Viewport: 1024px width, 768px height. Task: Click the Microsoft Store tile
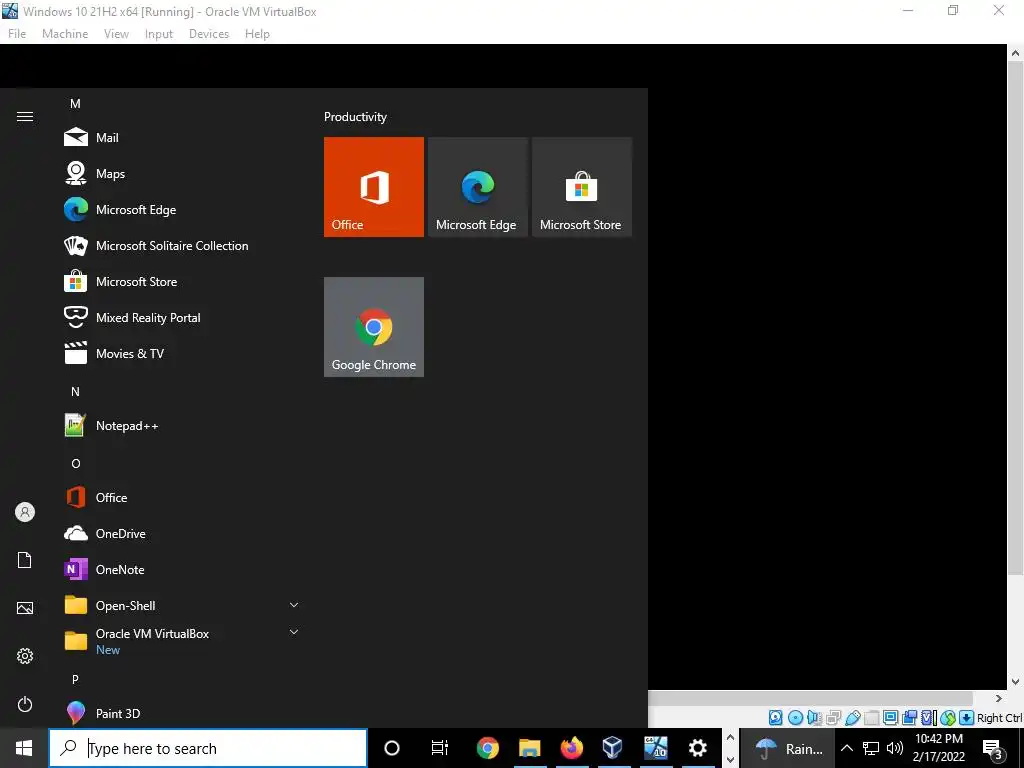click(x=582, y=187)
